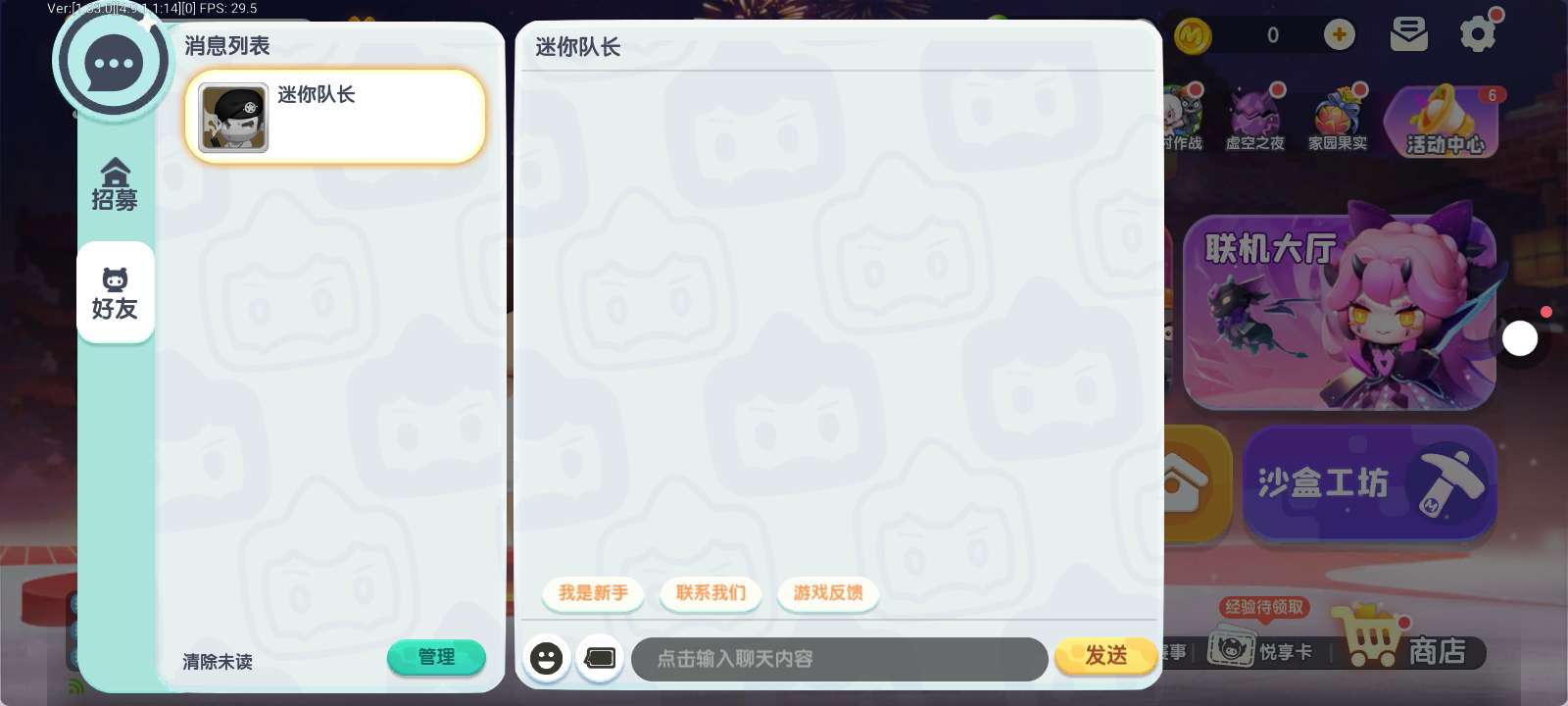Click the card icon beside the emoji button
1568x706 pixels.
click(600, 658)
